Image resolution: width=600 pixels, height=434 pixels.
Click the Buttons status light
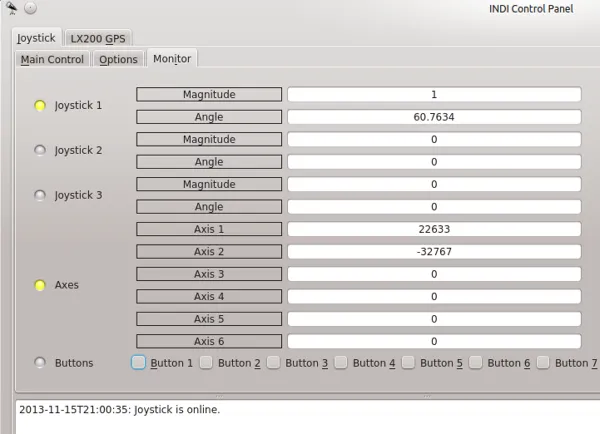40,362
